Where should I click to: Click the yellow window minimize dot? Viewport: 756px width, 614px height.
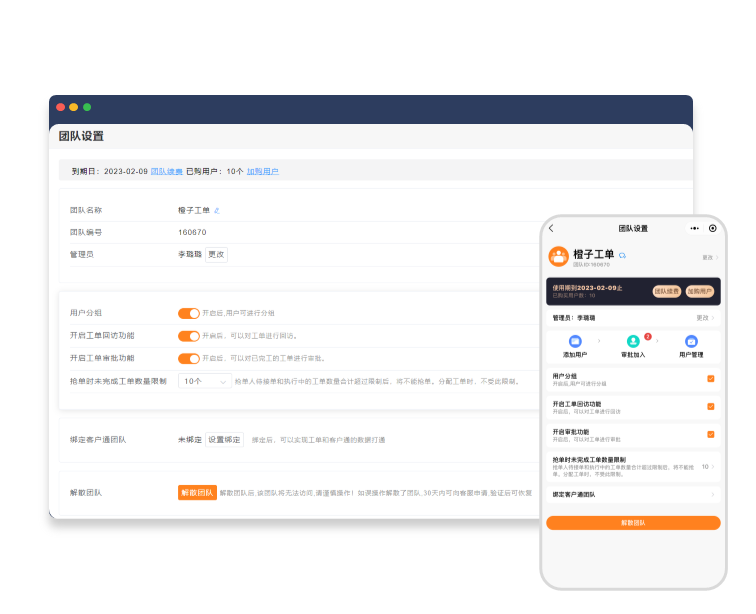(x=74, y=107)
